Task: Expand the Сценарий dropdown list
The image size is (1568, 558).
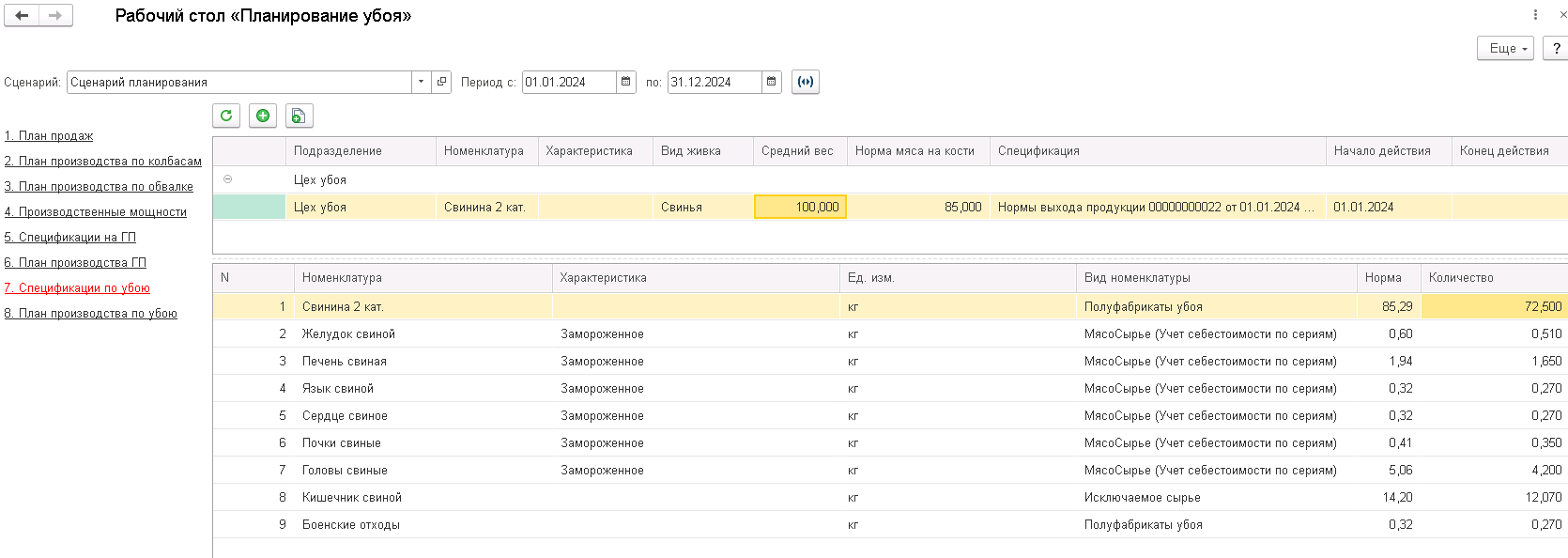Action: click(x=421, y=82)
